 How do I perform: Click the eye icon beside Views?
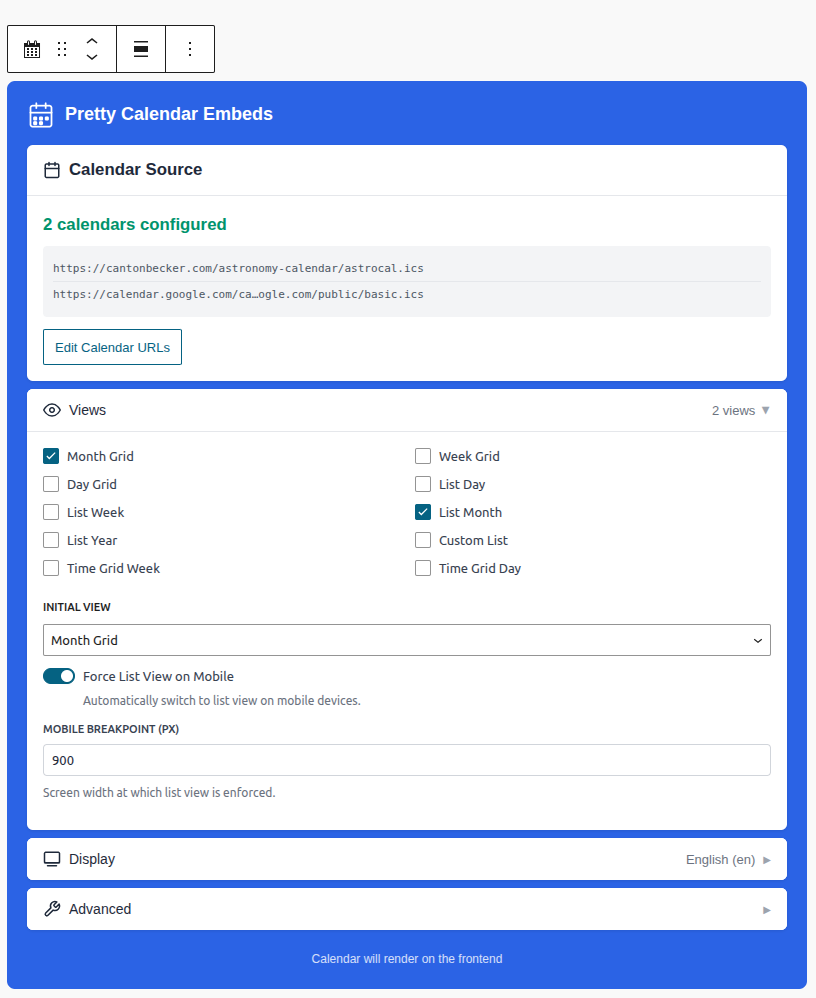[x=52, y=410]
